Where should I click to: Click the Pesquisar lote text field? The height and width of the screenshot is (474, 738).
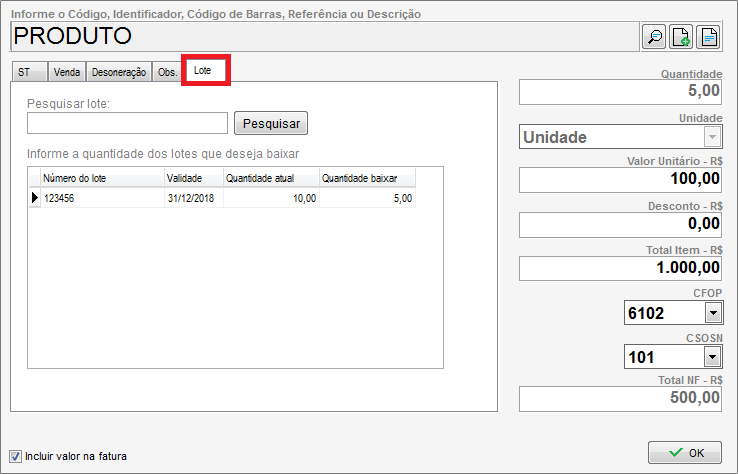tap(128, 123)
